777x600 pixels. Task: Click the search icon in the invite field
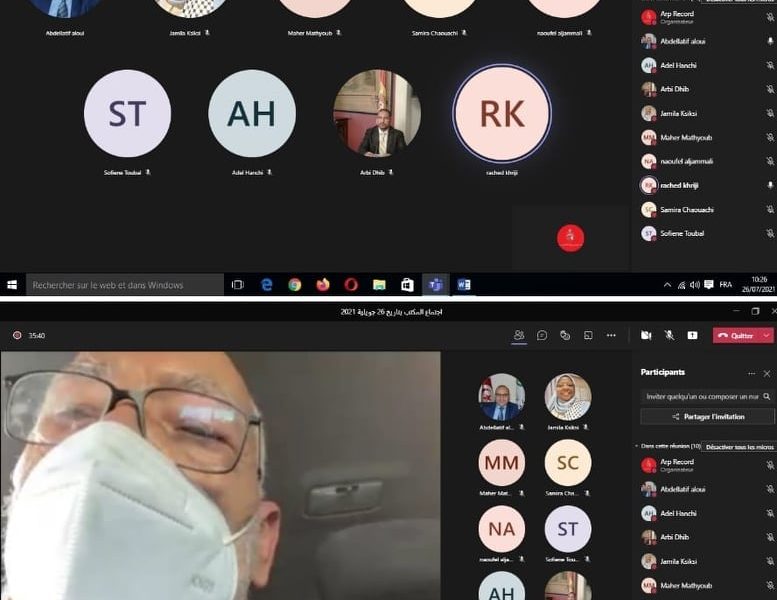click(766, 396)
